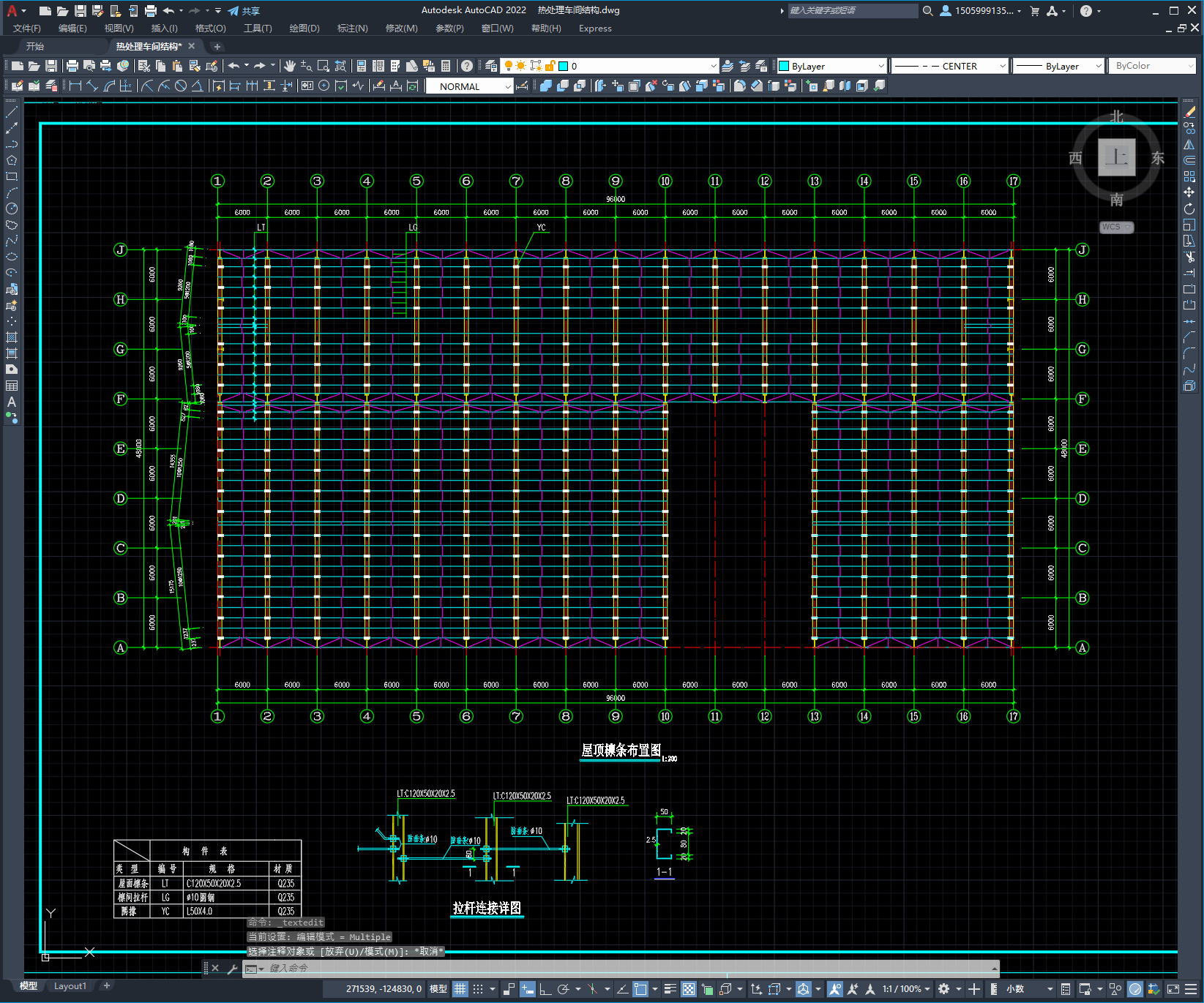Click the Erase tool in modify toolbar

(1189, 112)
